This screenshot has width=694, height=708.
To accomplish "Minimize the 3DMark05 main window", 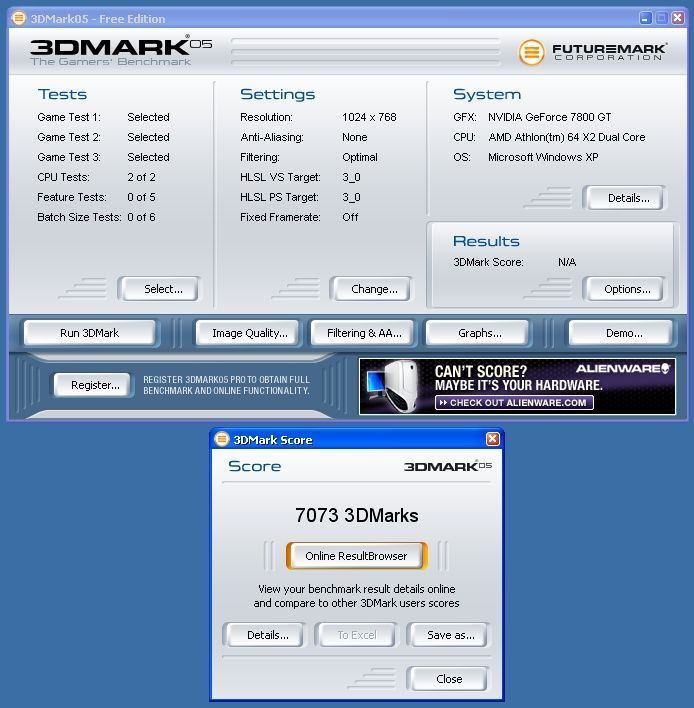I will (646, 18).
